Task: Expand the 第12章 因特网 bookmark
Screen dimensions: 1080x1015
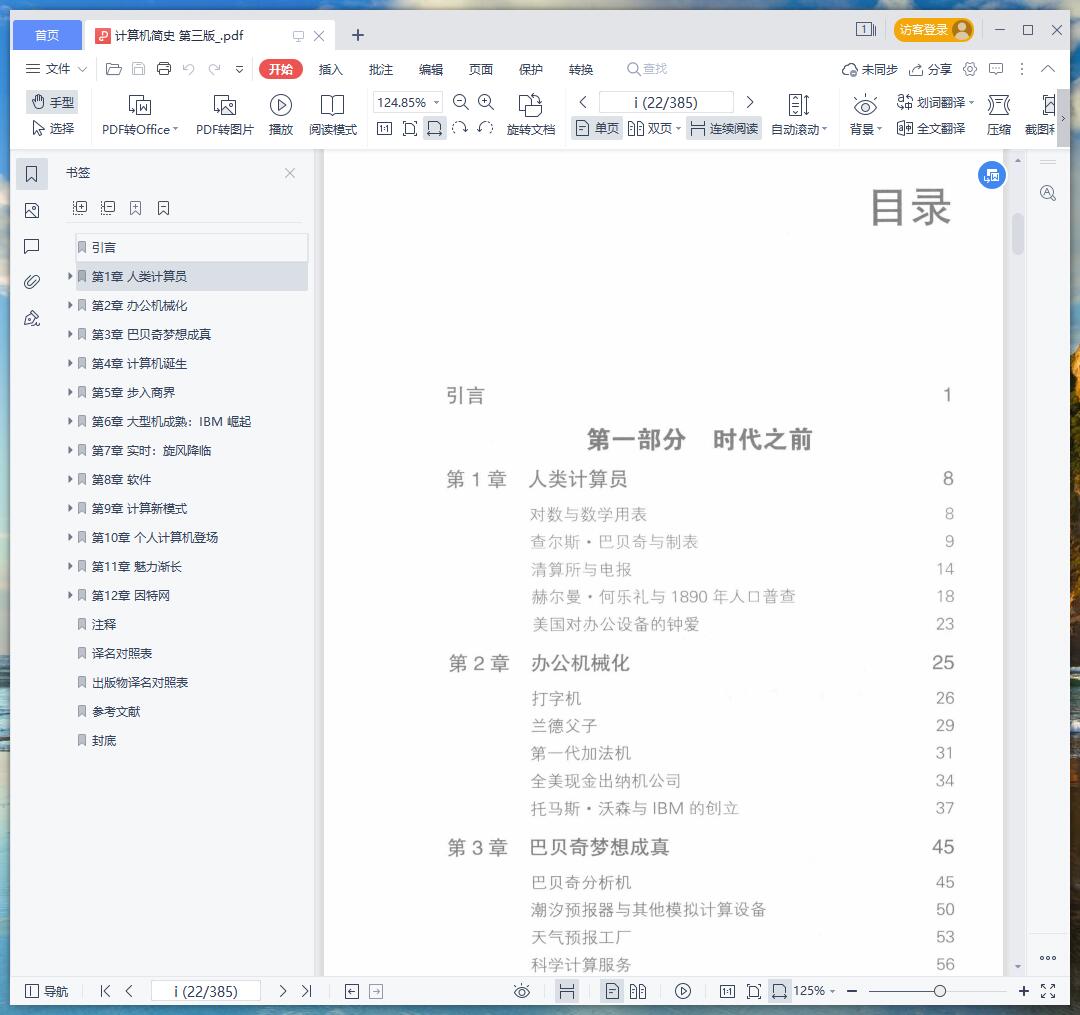Action: (x=70, y=595)
